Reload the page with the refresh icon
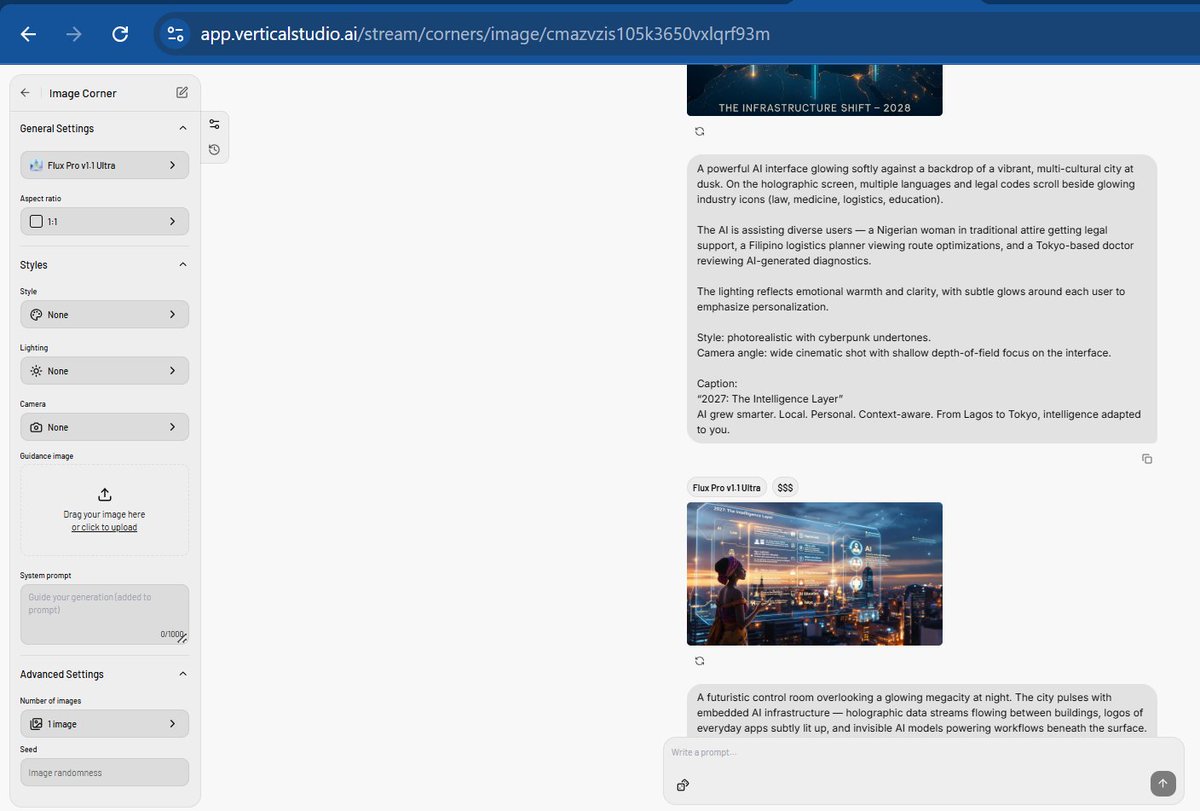This screenshot has width=1200, height=811. coord(120,34)
